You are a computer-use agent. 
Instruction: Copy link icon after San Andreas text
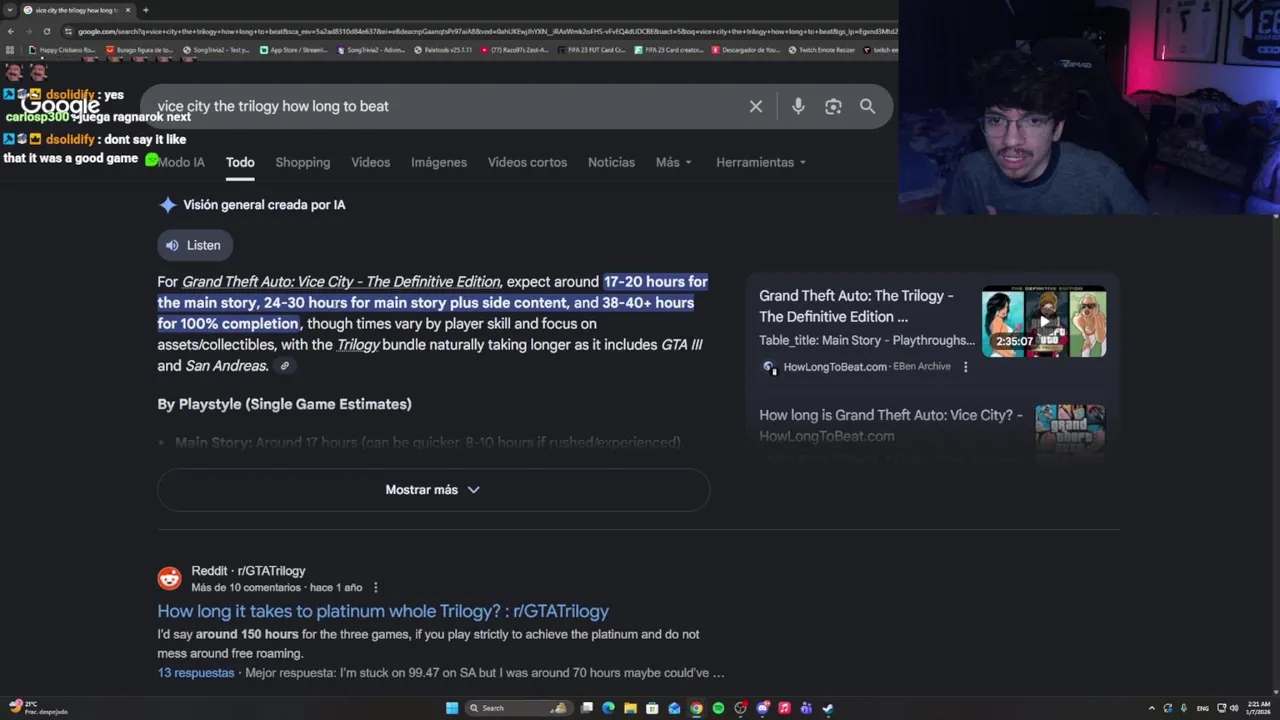[285, 366]
